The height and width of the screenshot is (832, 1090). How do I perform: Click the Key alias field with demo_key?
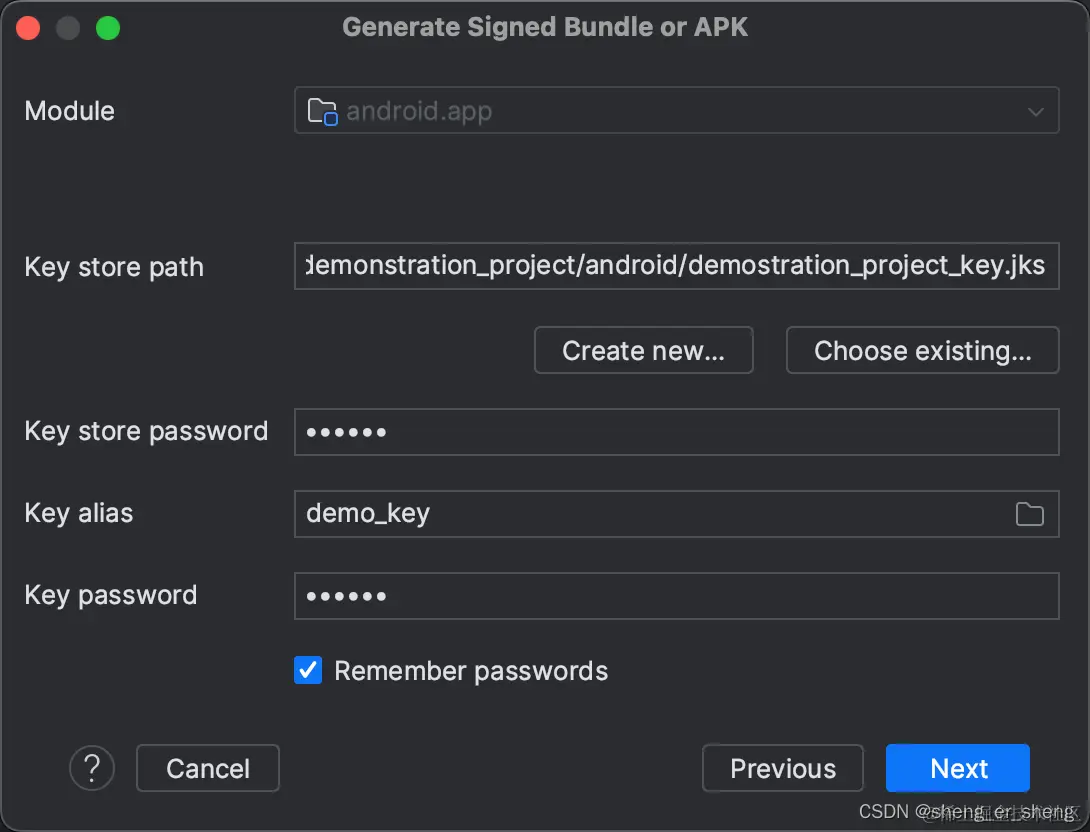[676, 514]
